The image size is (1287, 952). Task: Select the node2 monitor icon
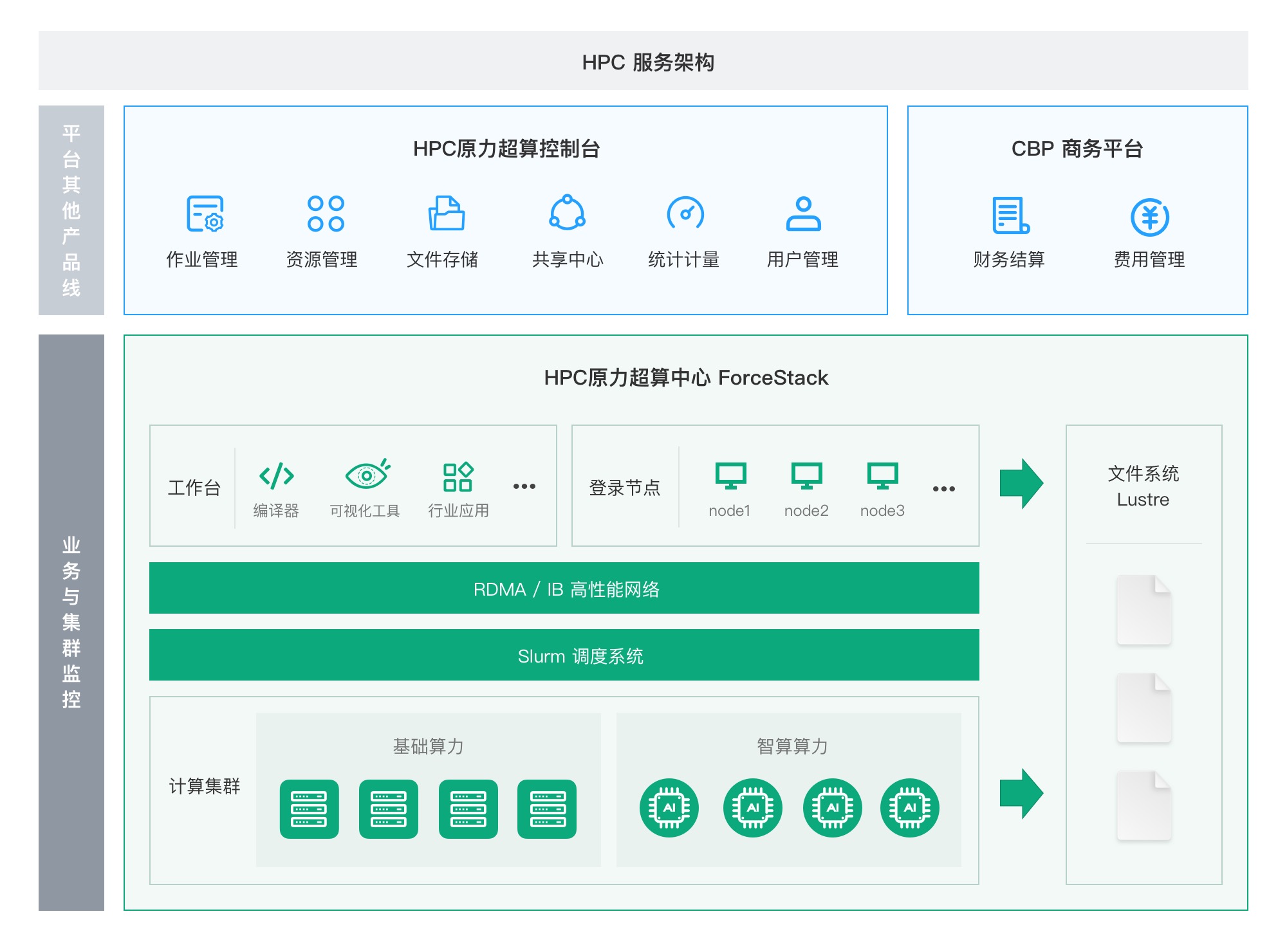click(807, 476)
